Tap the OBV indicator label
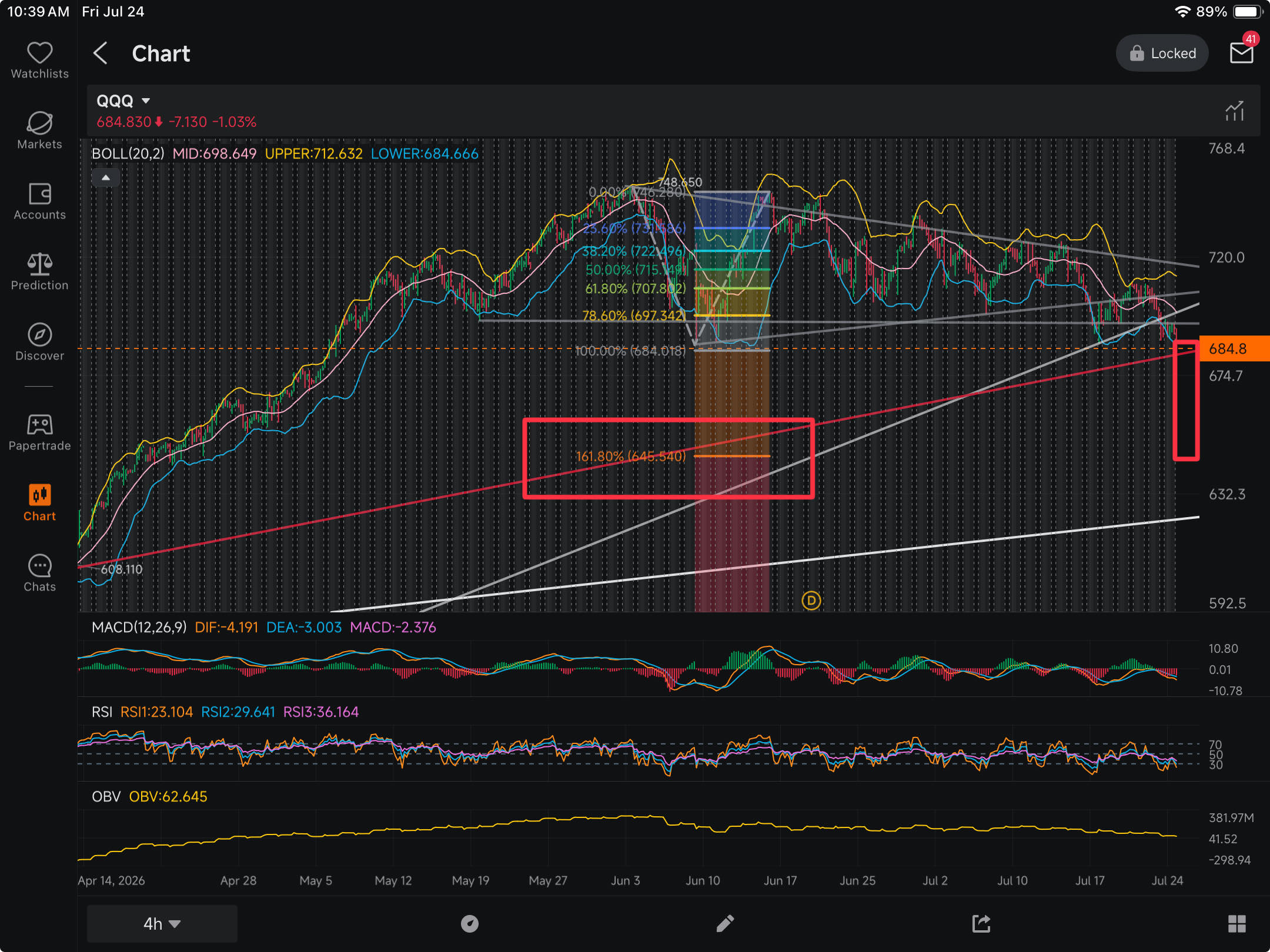The image size is (1270, 952). coord(106,796)
